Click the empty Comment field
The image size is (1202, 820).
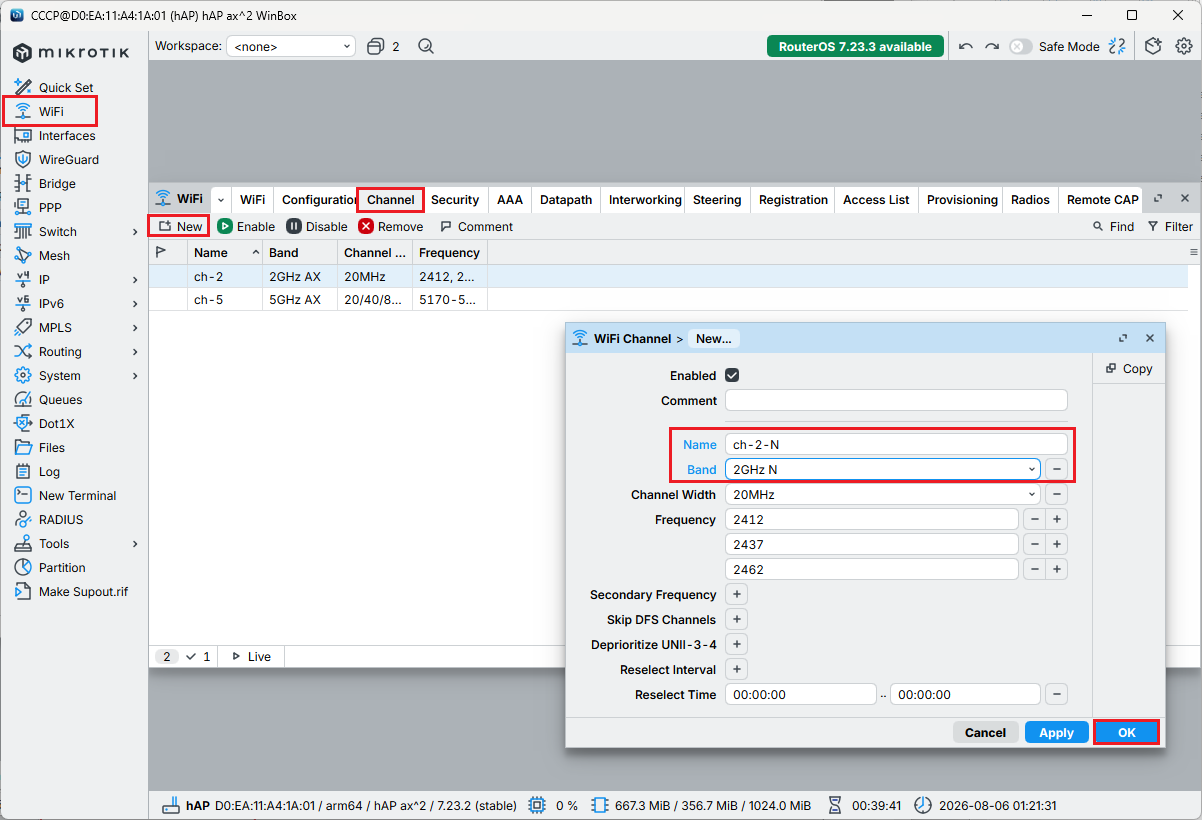pos(896,400)
